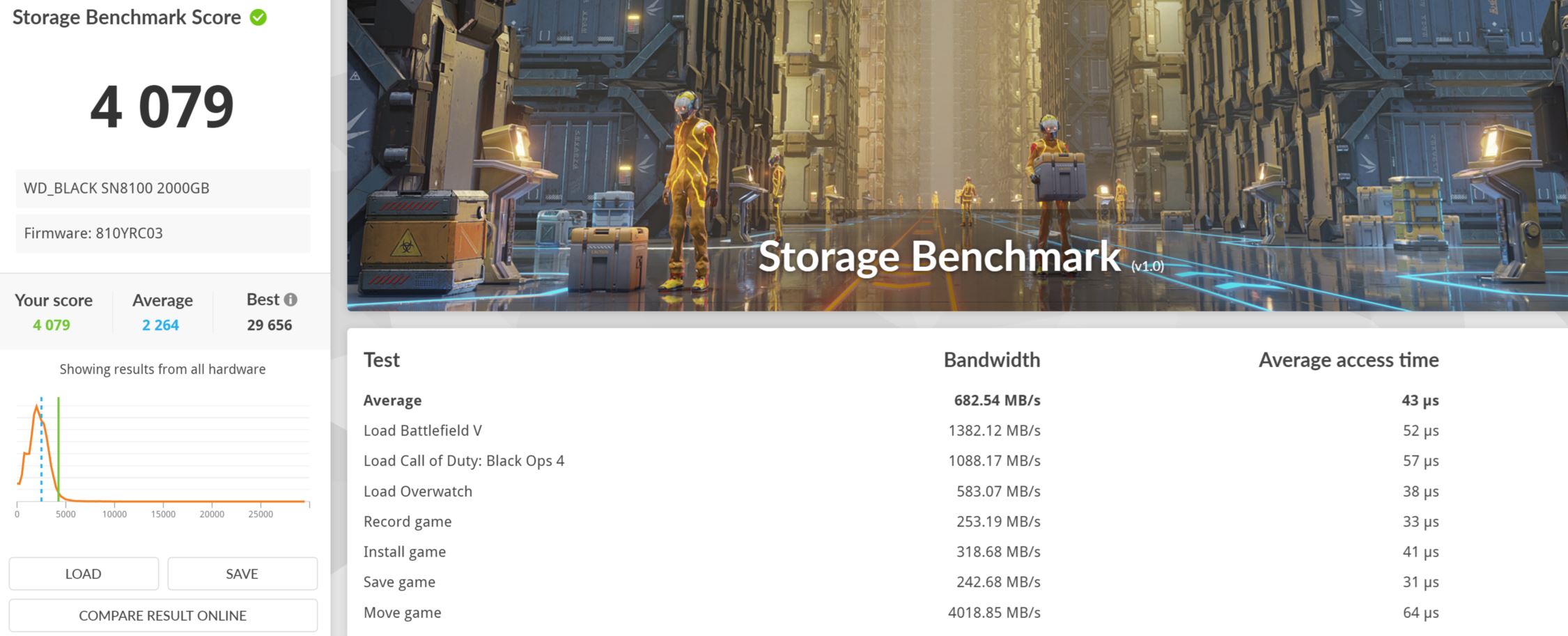Click the LOAD button
The height and width of the screenshot is (636, 1568).
point(84,573)
